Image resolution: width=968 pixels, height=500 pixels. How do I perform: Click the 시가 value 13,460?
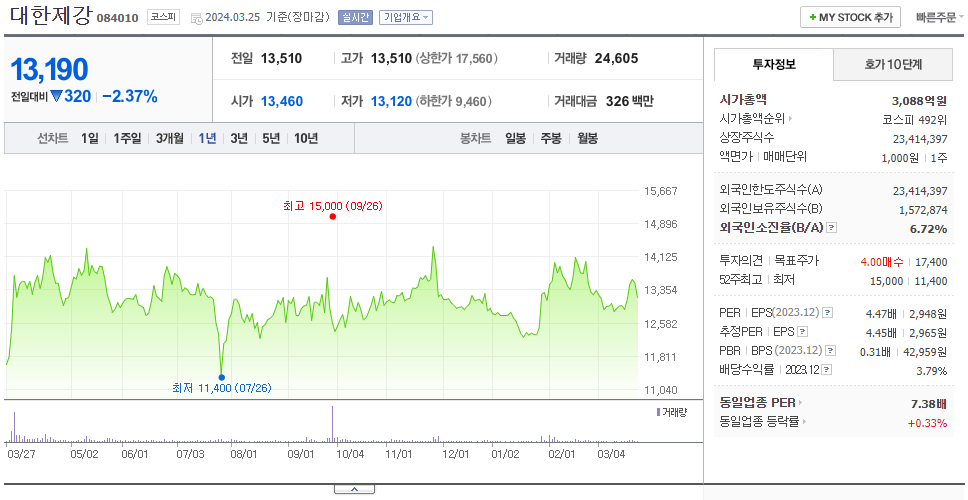[282, 101]
